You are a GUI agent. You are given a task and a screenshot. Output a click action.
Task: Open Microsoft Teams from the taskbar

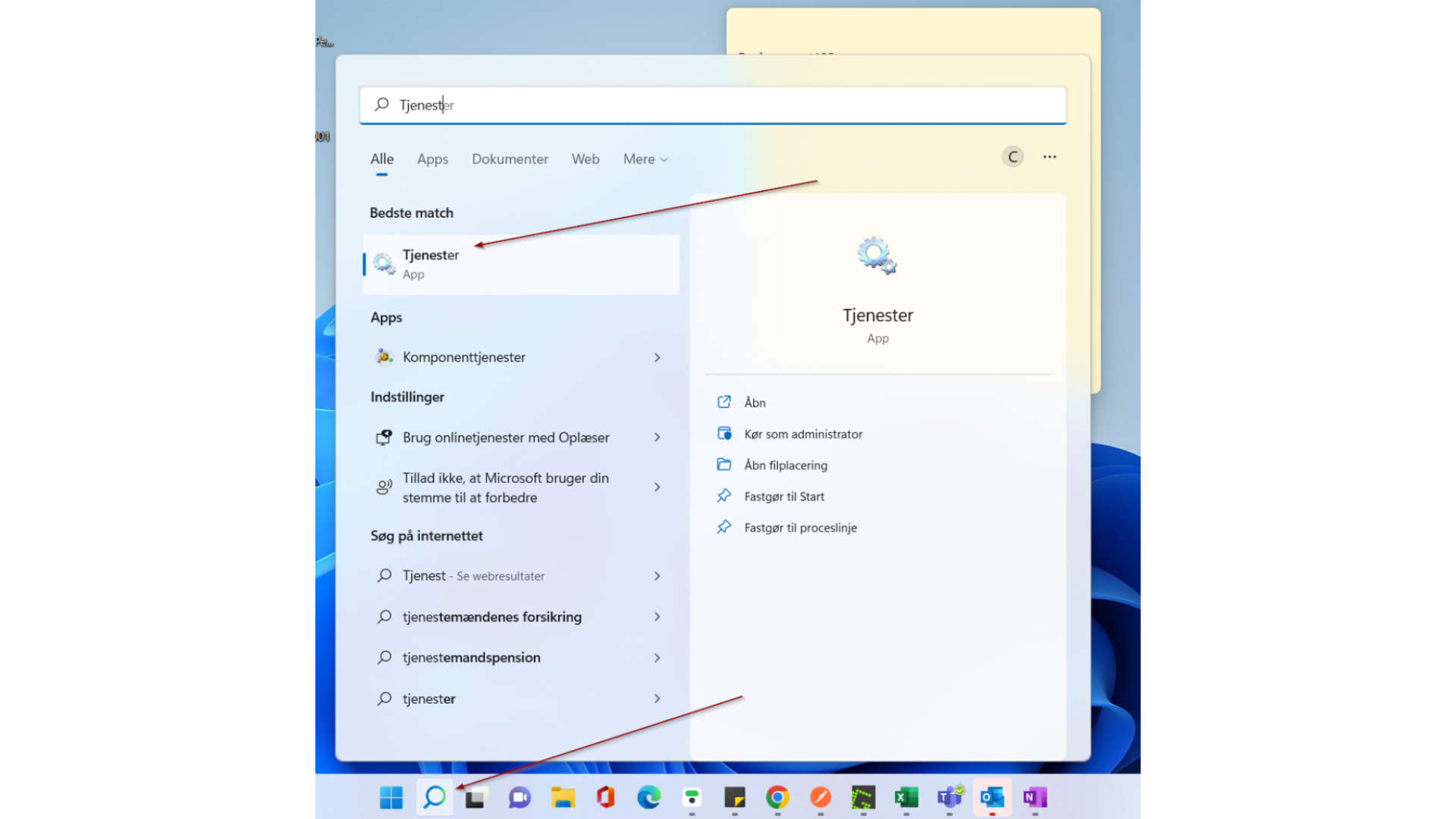[949, 797]
